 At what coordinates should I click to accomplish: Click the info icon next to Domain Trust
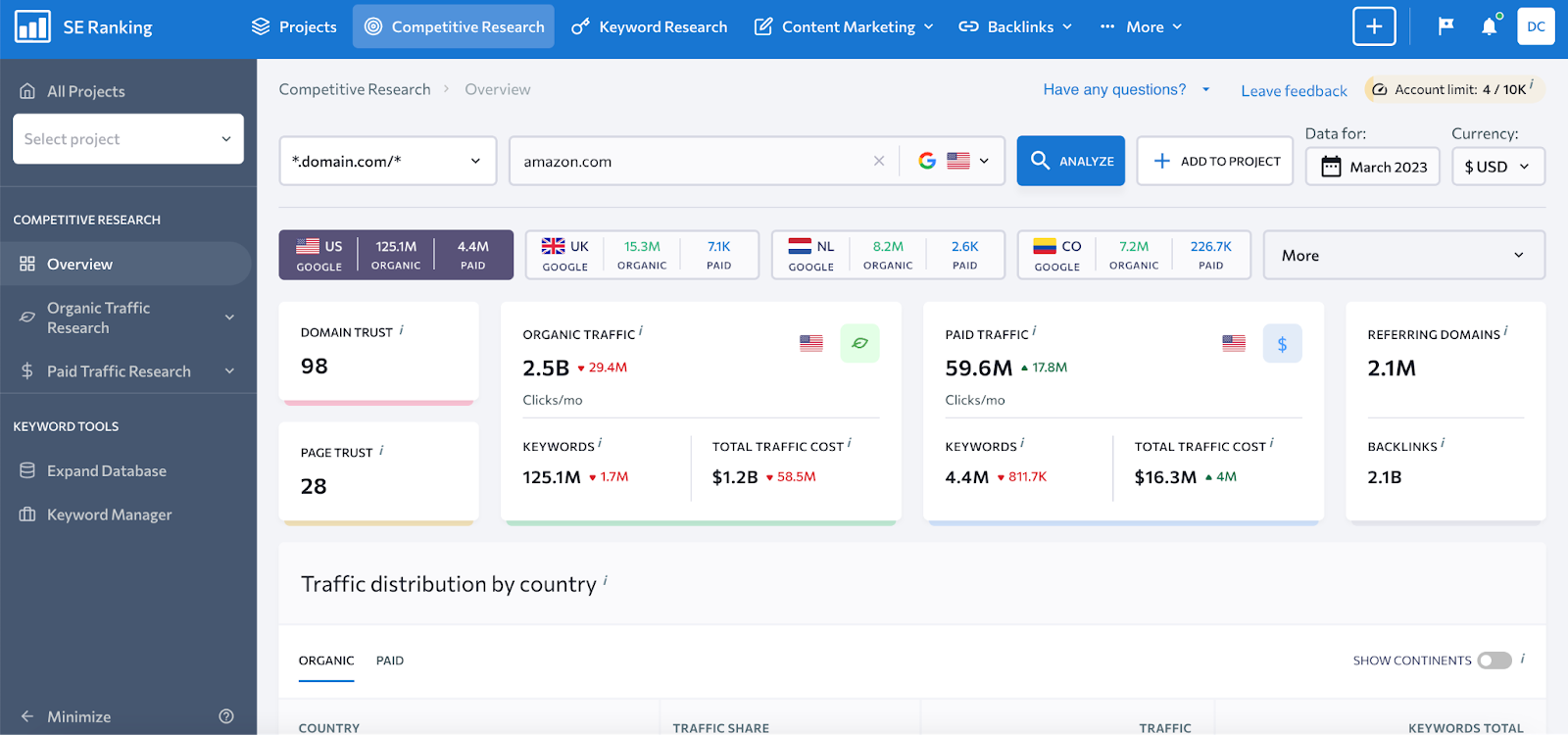402,330
